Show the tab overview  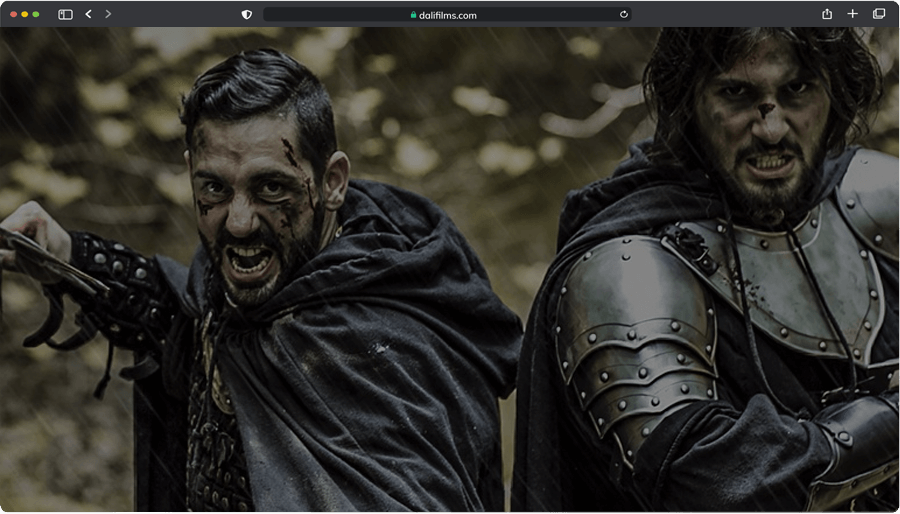tap(879, 14)
